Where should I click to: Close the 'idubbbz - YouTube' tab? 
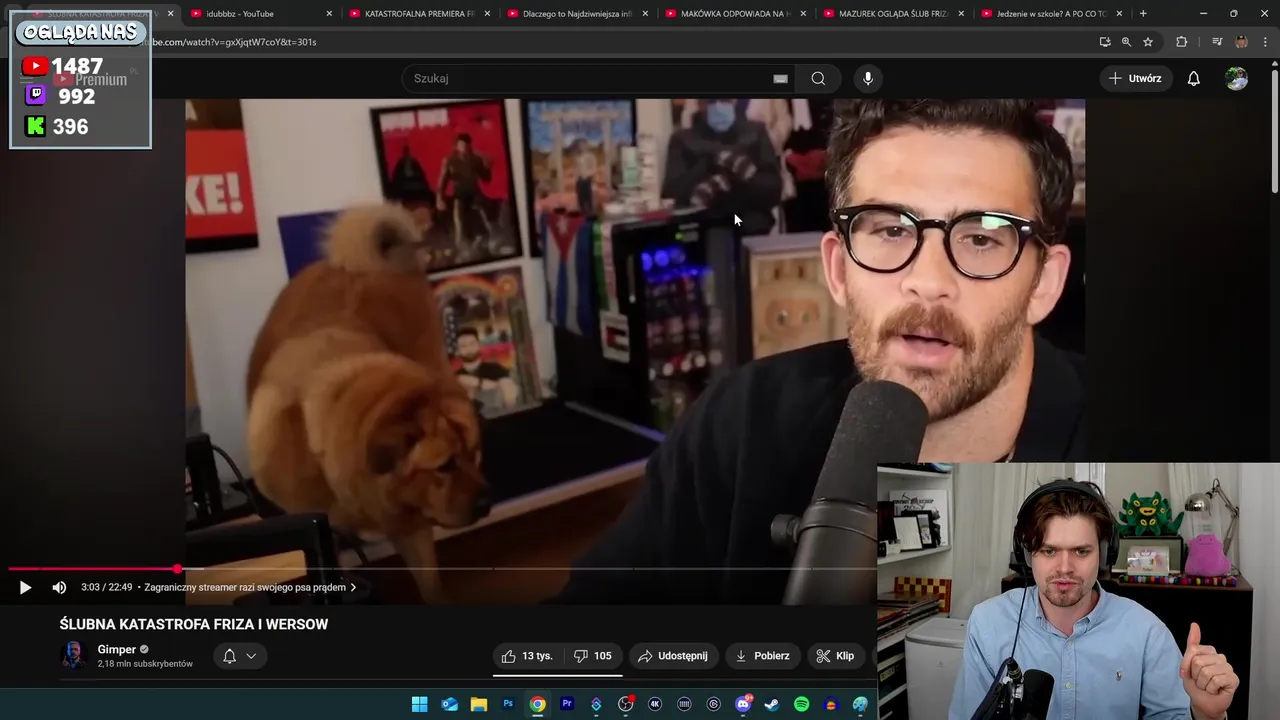point(329,14)
